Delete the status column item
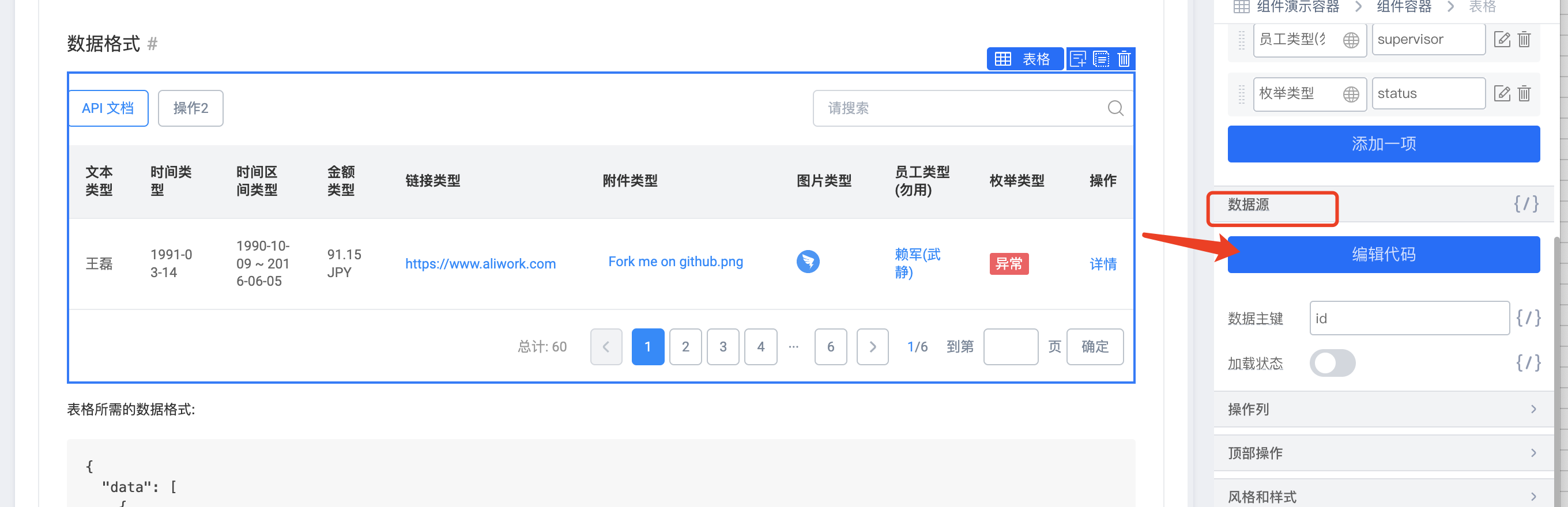This screenshot has height=507, width=1568. point(1524,94)
